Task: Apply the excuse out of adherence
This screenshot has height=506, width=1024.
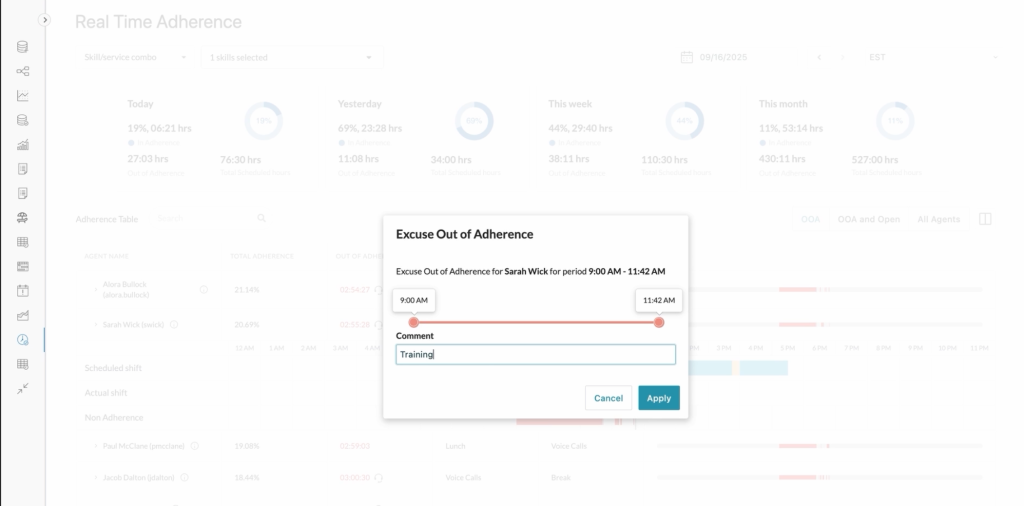Action: pyautogui.click(x=659, y=398)
